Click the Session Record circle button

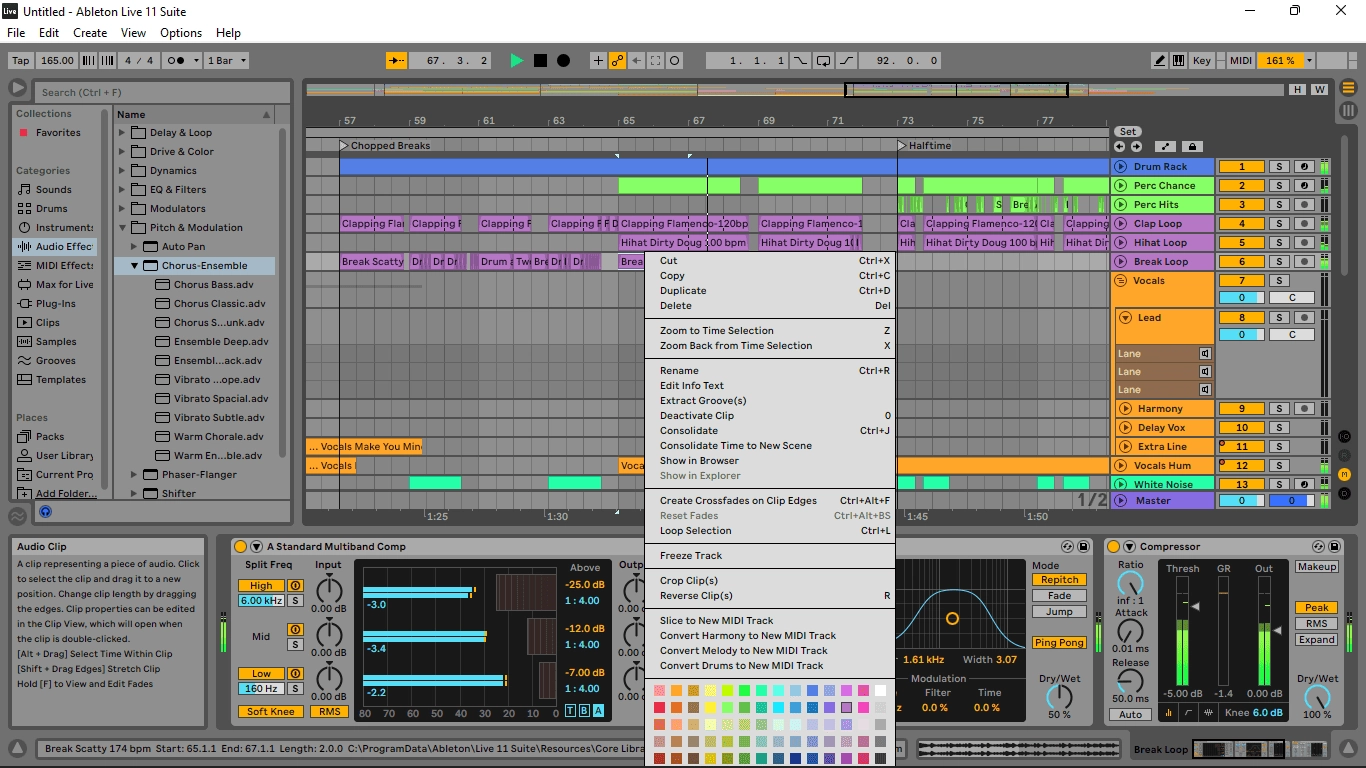tap(675, 61)
